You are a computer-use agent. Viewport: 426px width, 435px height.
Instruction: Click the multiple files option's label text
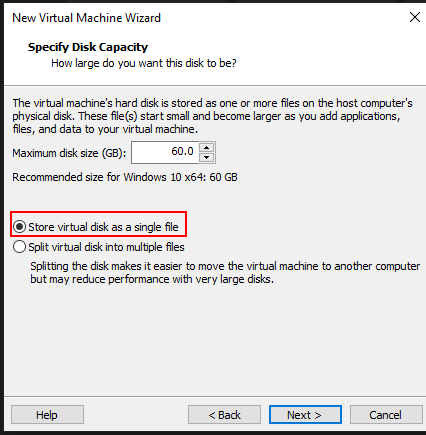click(106, 247)
